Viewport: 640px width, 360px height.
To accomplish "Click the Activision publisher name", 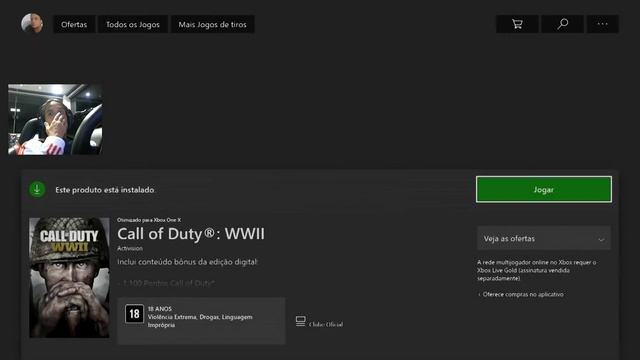I will [130, 248].
